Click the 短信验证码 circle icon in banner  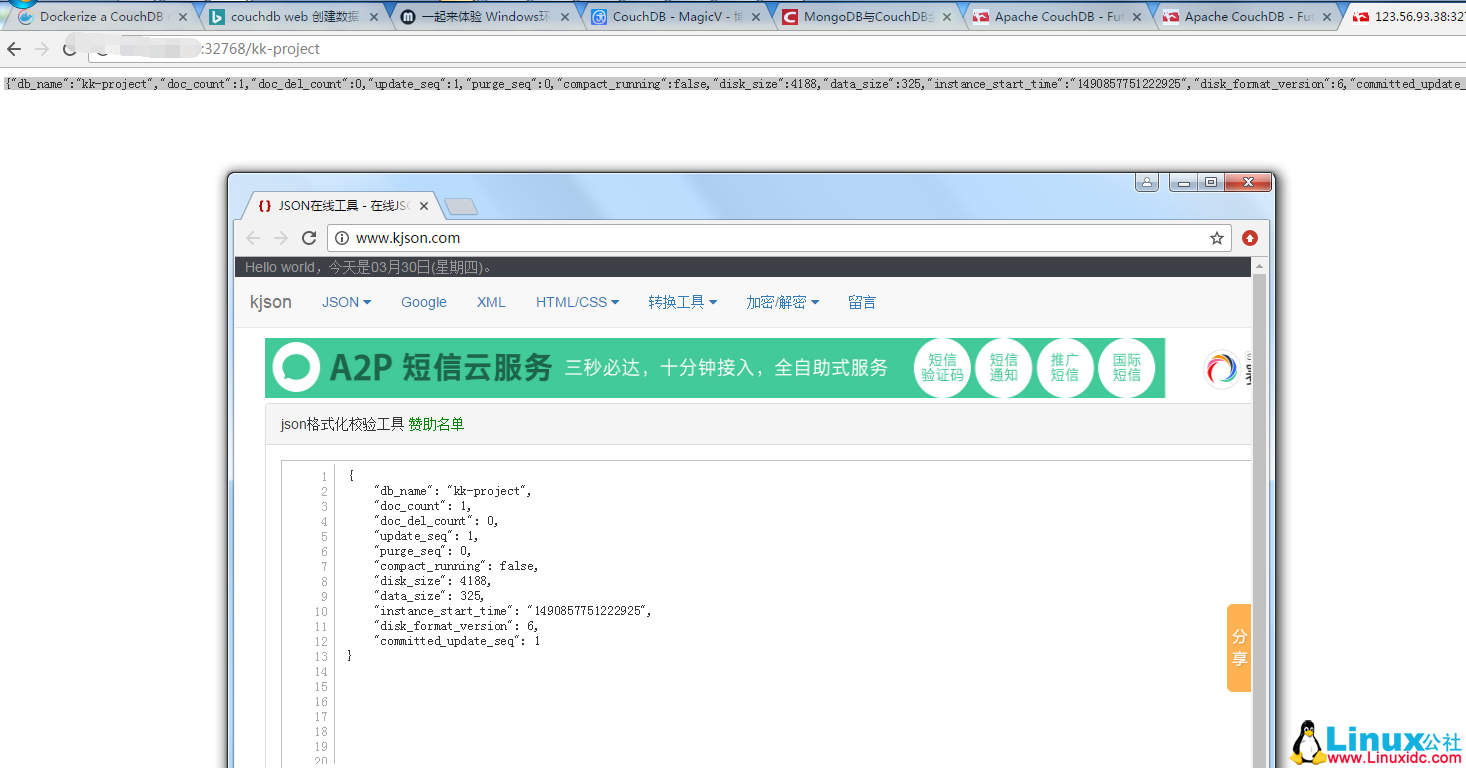(x=942, y=368)
